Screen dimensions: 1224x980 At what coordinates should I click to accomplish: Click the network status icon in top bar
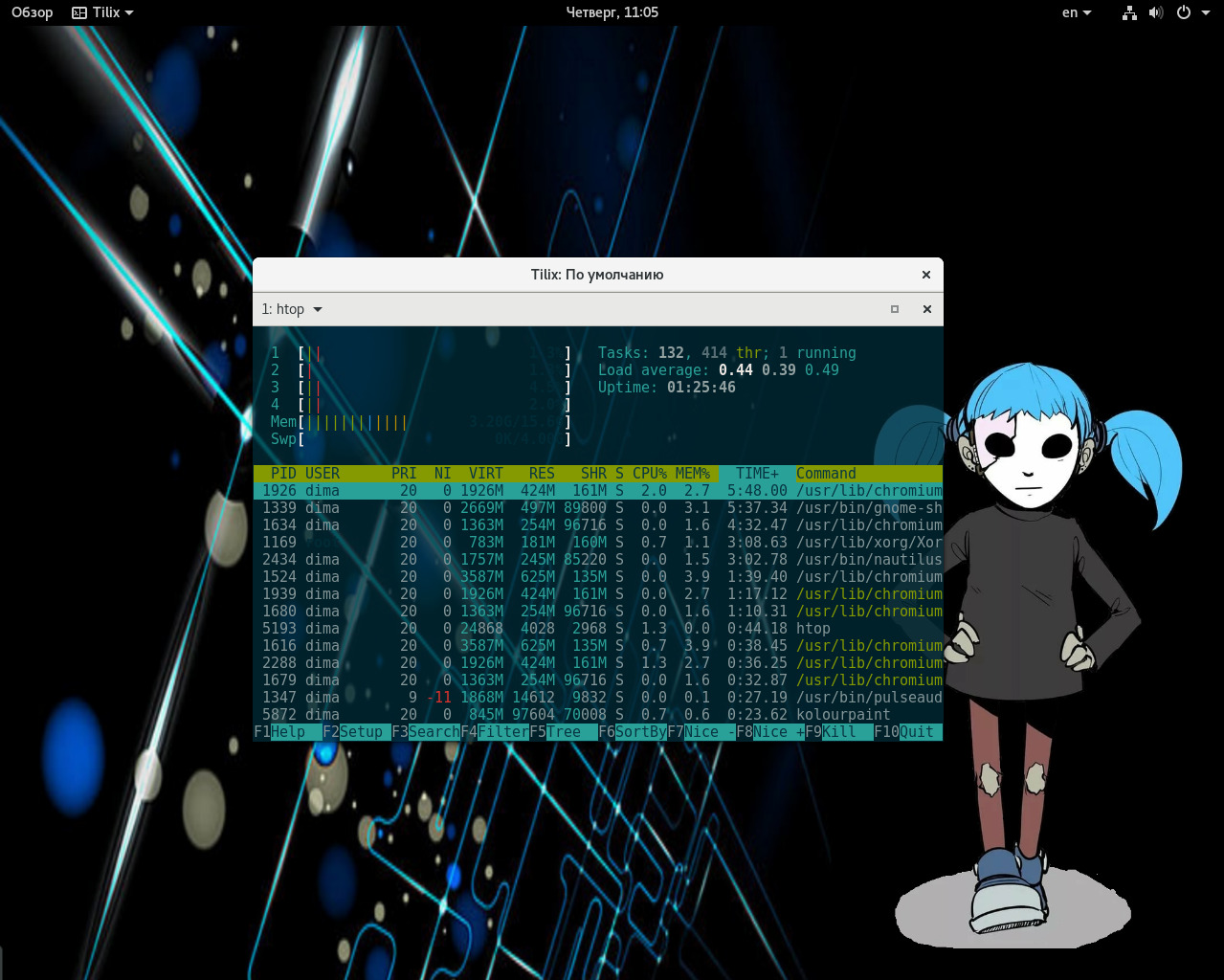[x=1129, y=12]
